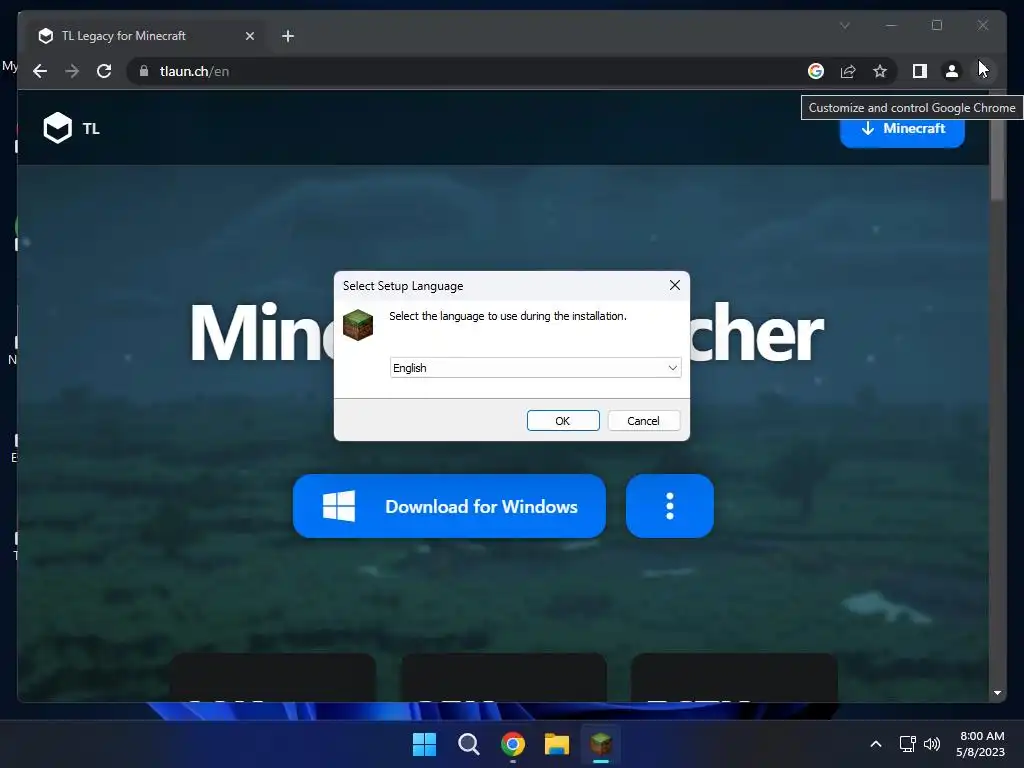Open the Windows Start menu
This screenshot has height=768, width=1024.
coord(424,744)
